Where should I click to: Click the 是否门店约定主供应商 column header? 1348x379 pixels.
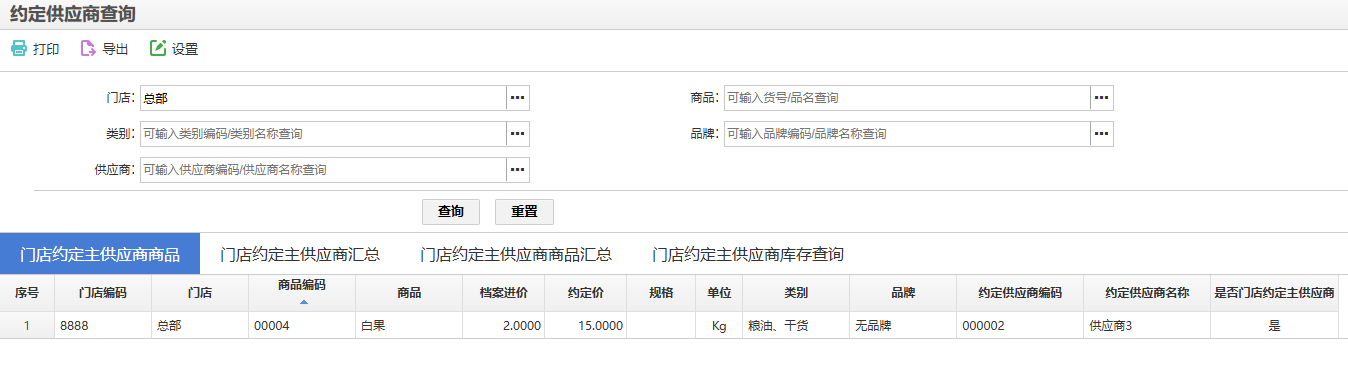[1274, 293]
